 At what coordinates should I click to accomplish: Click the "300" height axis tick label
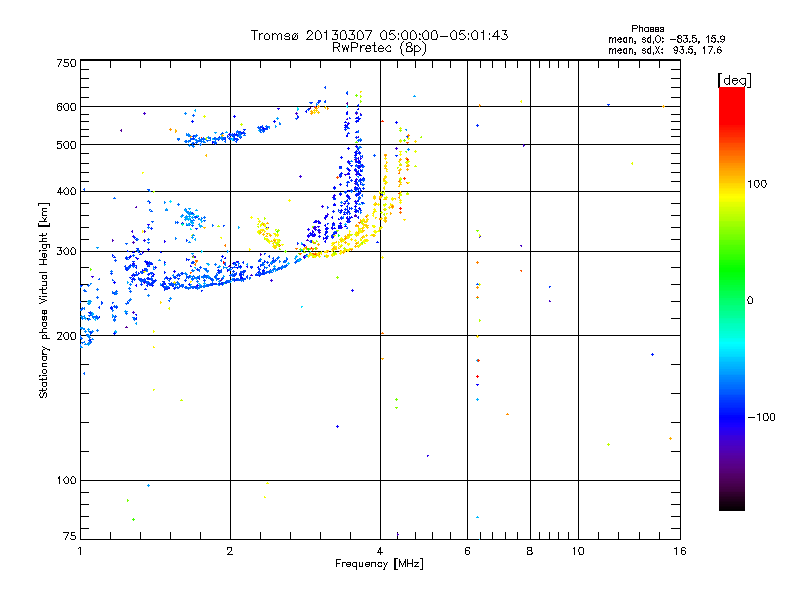[66, 252]
